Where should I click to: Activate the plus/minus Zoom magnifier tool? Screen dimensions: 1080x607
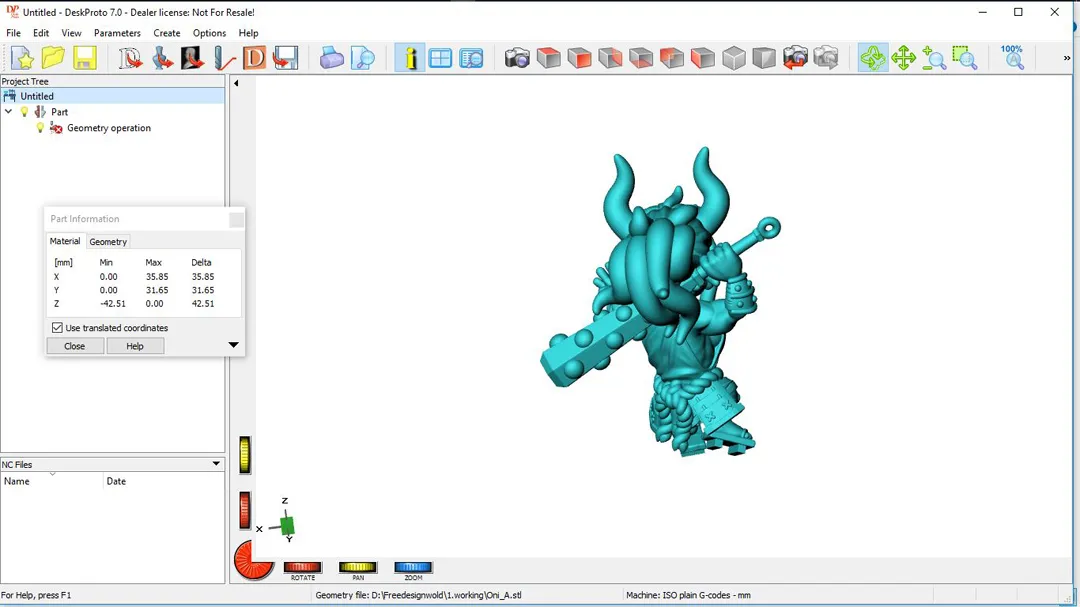coord(934,58)
